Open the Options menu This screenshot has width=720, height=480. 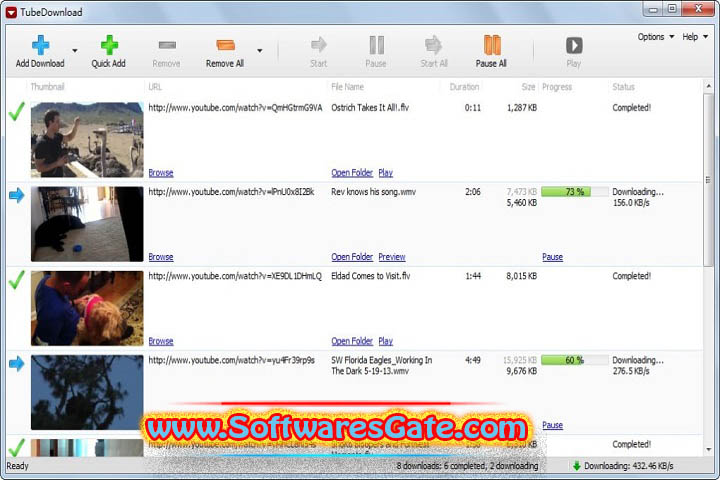click(656, 37)
